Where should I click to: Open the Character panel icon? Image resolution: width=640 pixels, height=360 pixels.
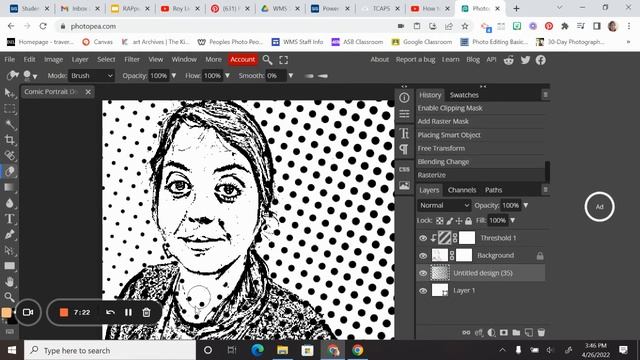click(404, 133)
